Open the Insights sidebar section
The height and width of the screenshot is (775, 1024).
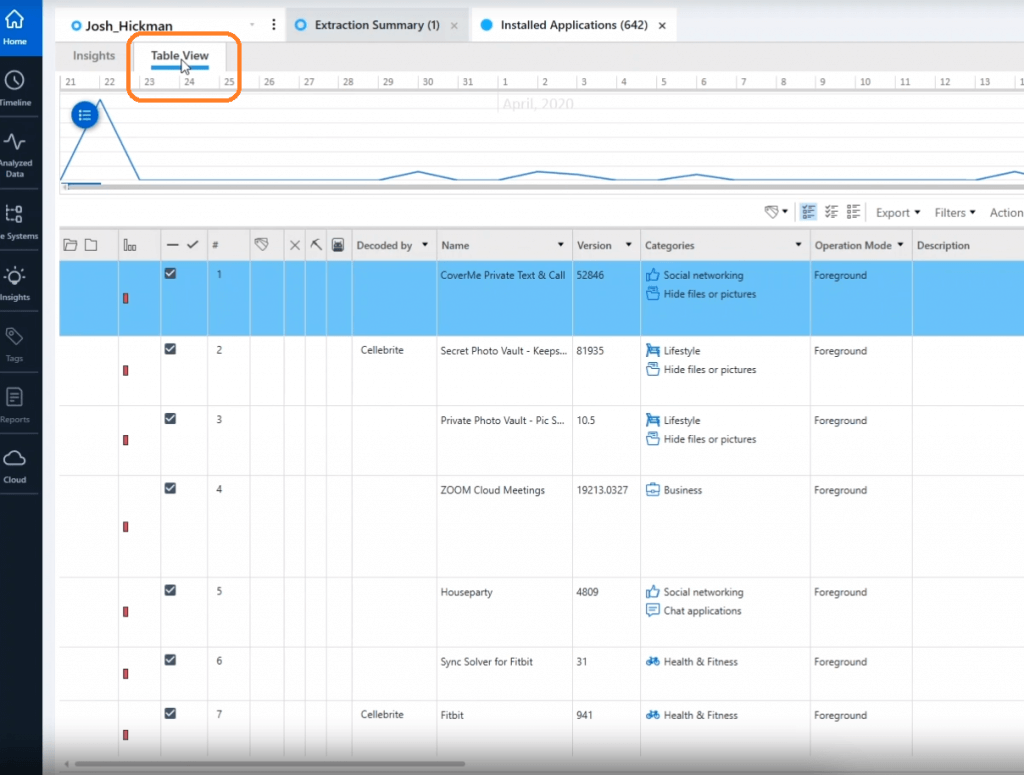tap(15, 282)
